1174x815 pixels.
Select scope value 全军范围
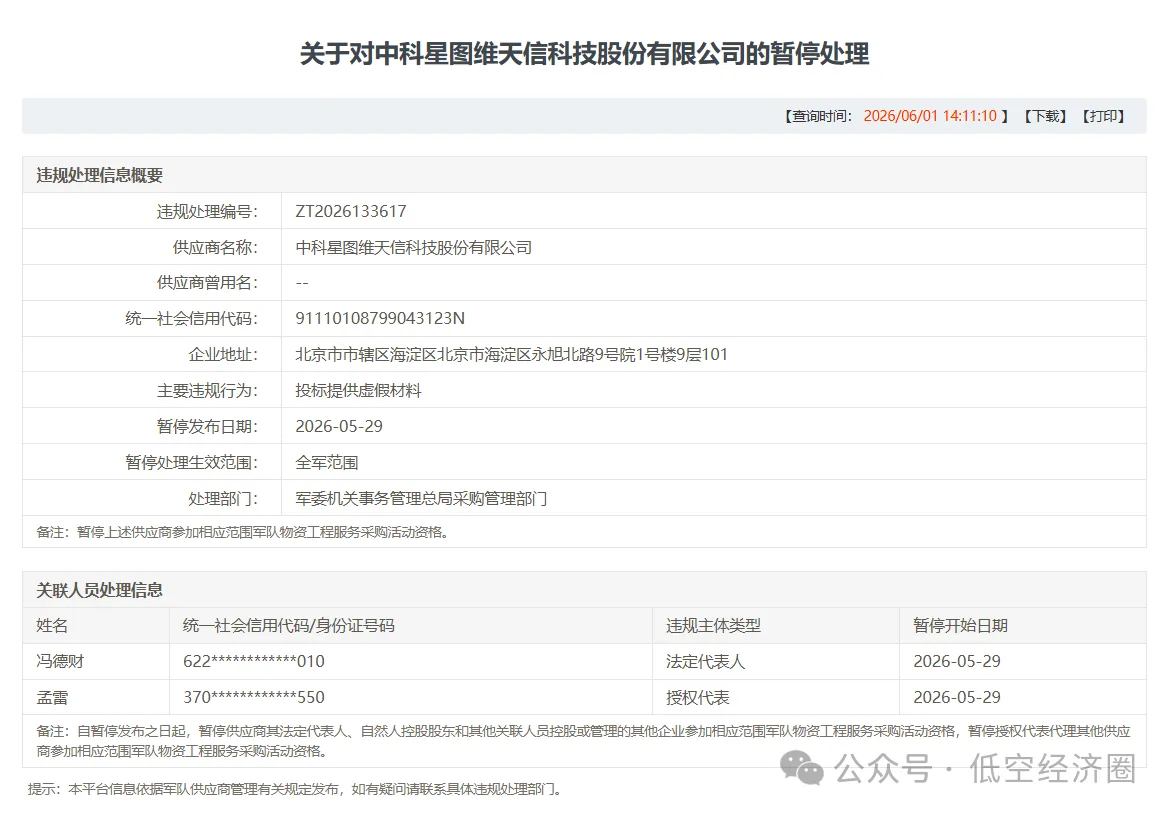click(x=326, y=462)
